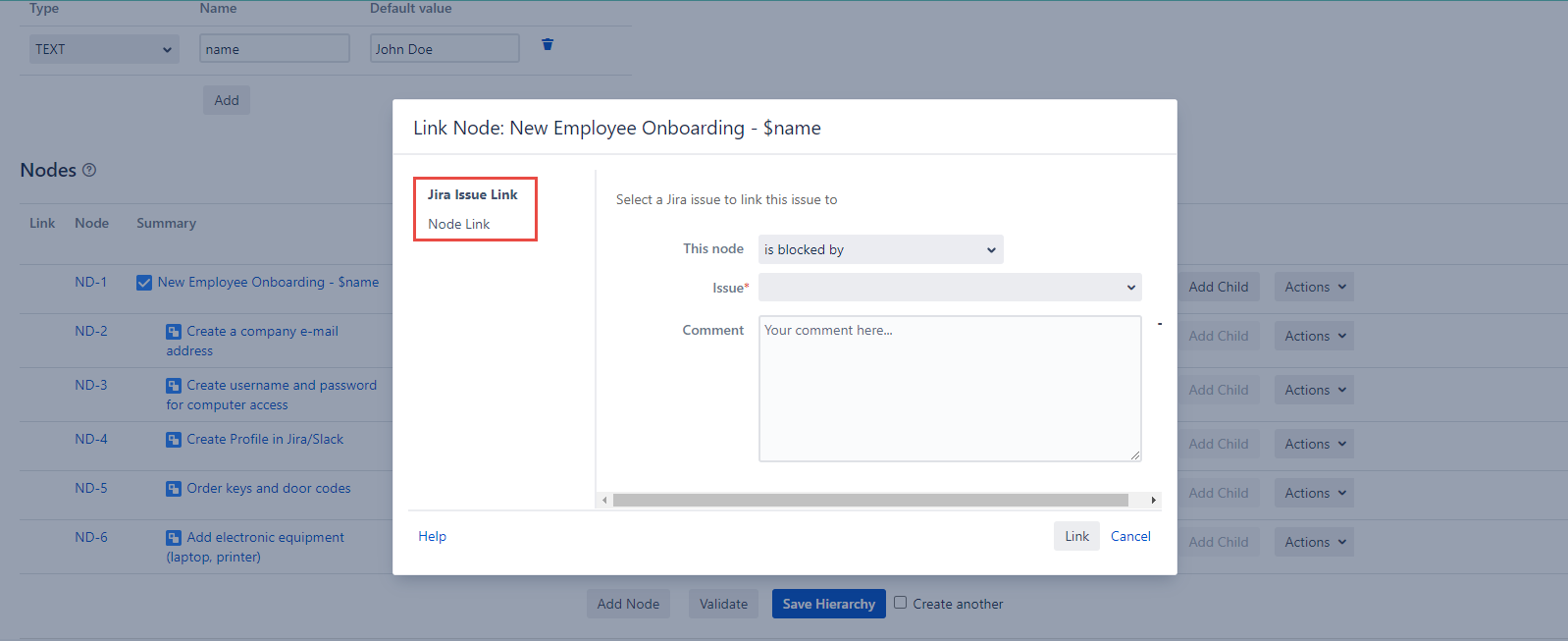Click the horizontal scrollbar in the dialog
Screen dimensions: 1568x641
870,500
